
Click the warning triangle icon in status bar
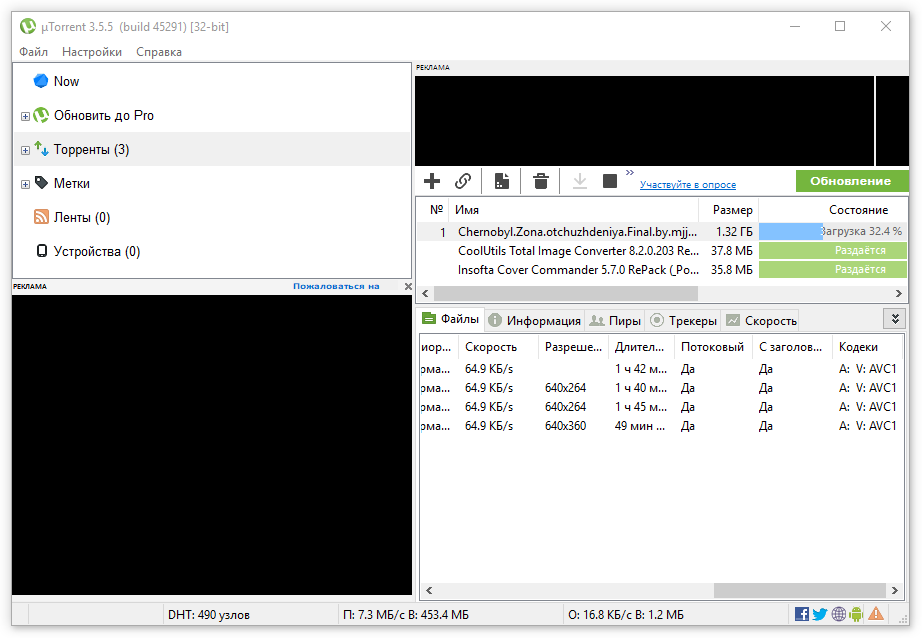[x=876, y=614]
